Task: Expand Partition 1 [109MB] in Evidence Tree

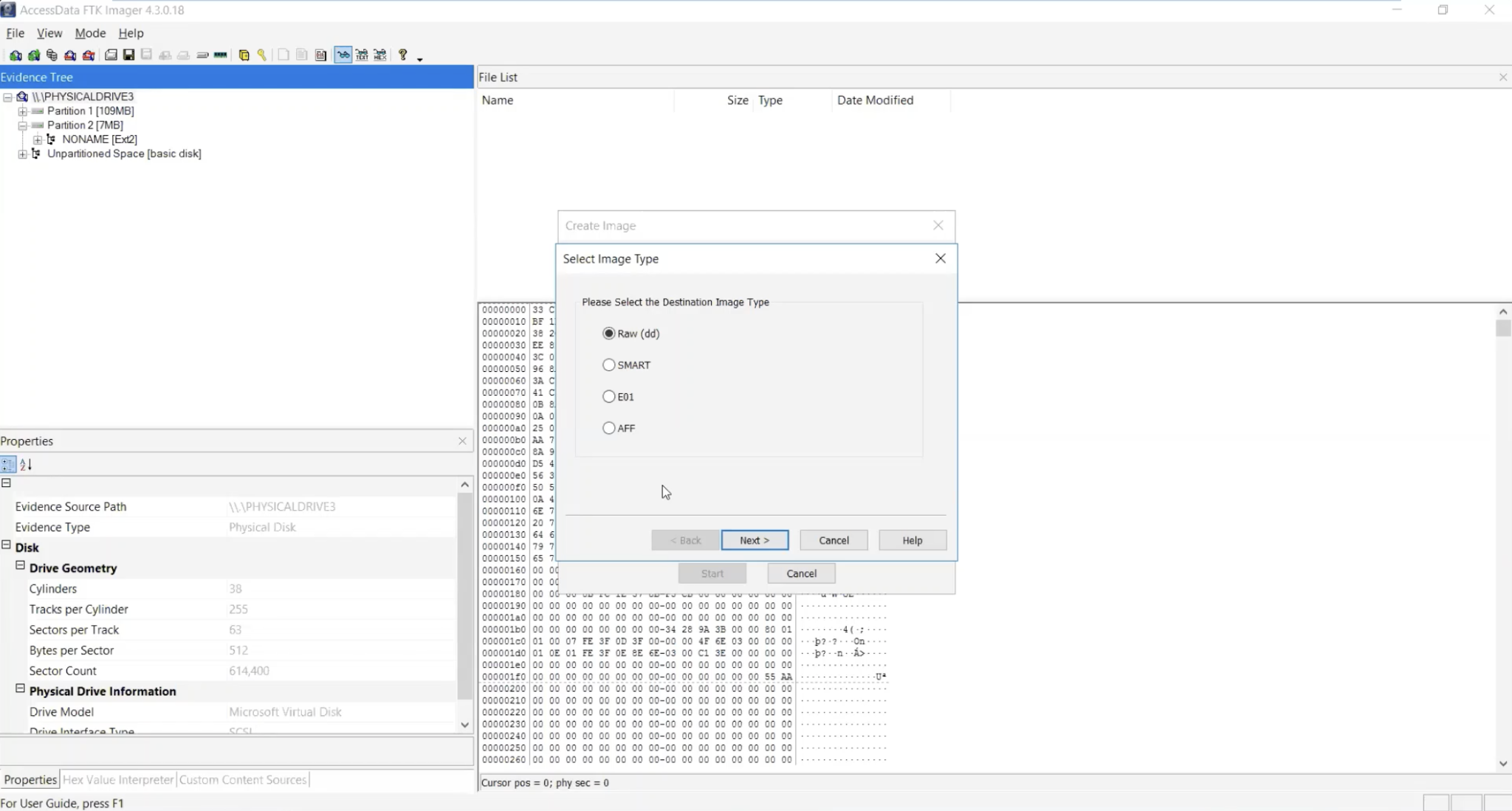Action: click(22, 111)
